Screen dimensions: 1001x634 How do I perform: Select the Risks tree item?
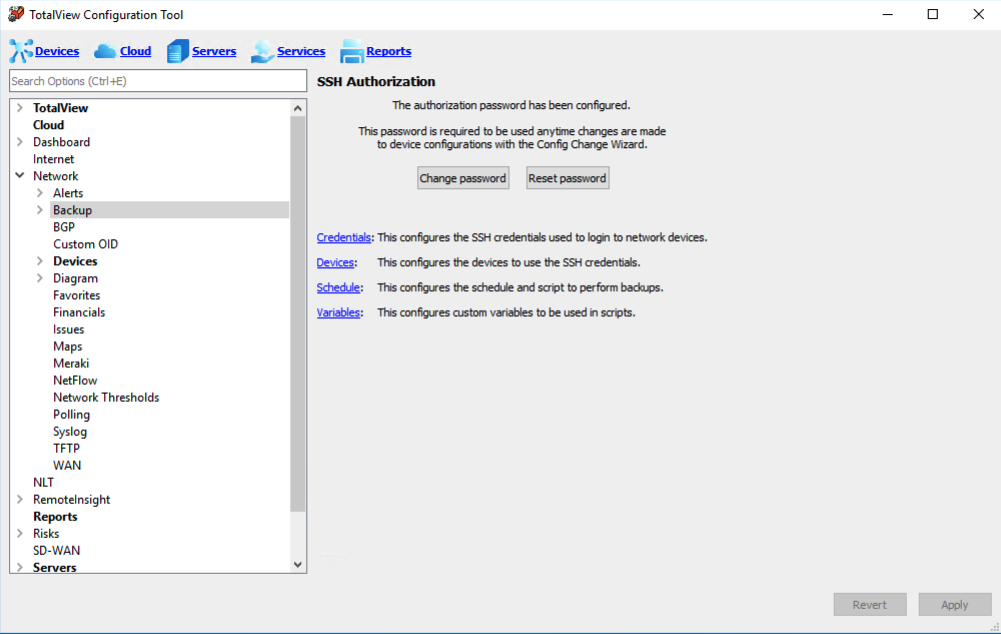click(46, 534)
